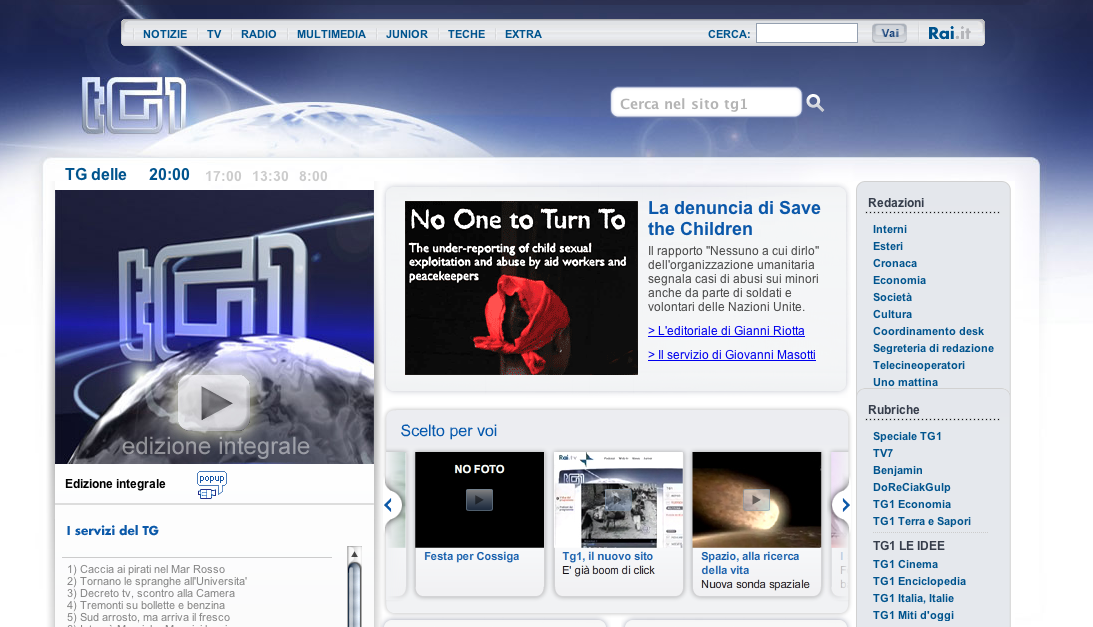Screen dimensions: 1093x627
Task: Switch to the 8:00 edition
Action: click(313, 176)
